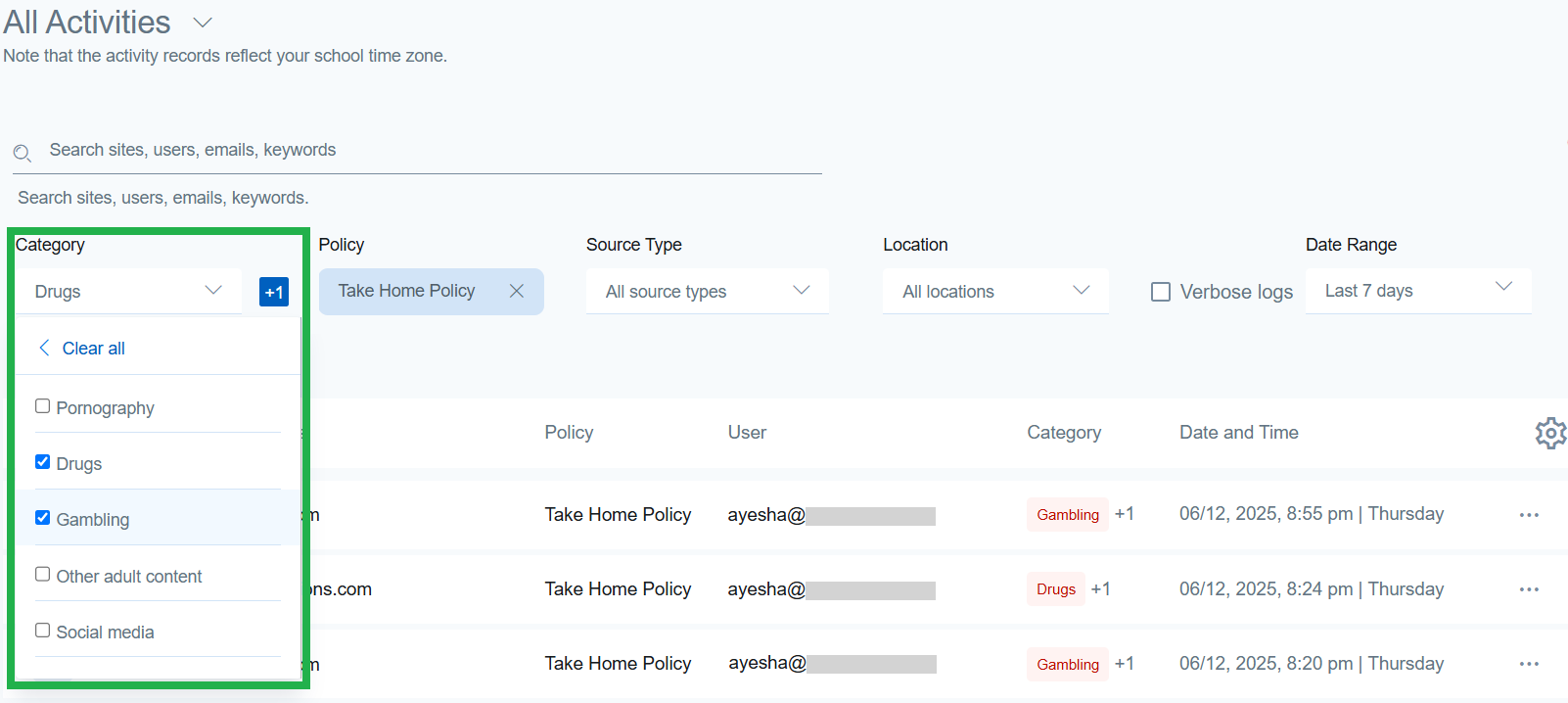Remove the Take Home Policy filter chip
Viewport: 1568px width, 703px height.
(x=517, y=291)
